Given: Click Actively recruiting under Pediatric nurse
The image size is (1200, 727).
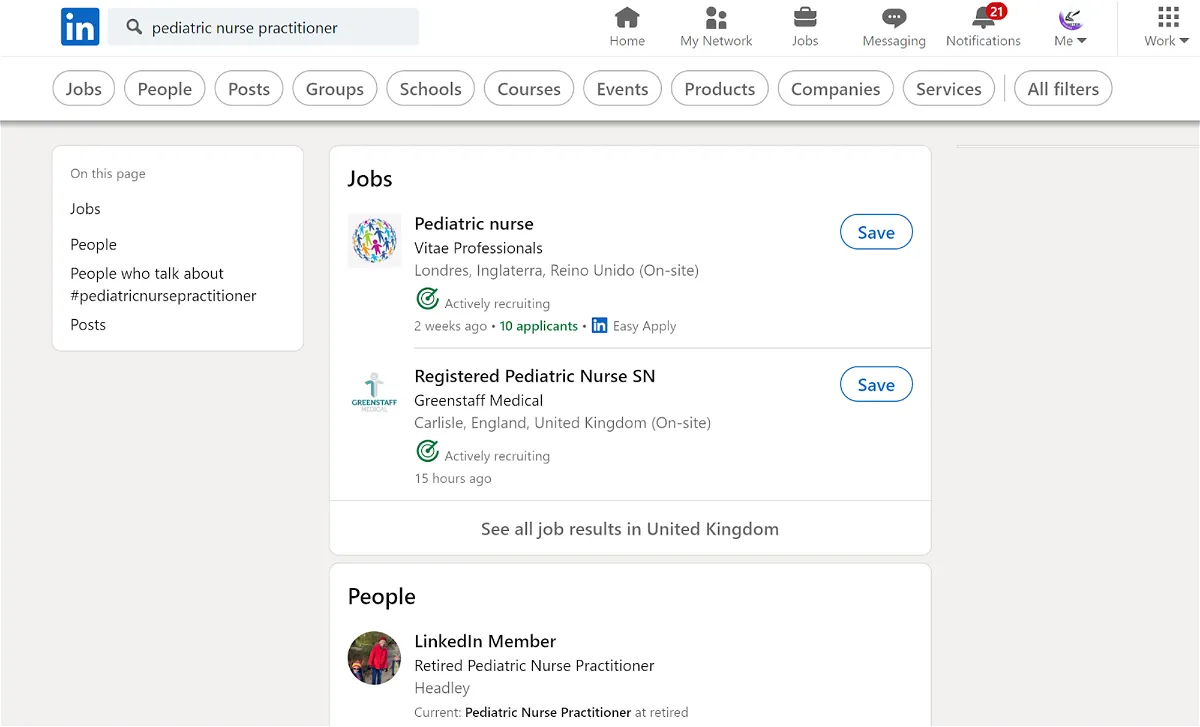Looking at the screenshot, I should [497, 303].
